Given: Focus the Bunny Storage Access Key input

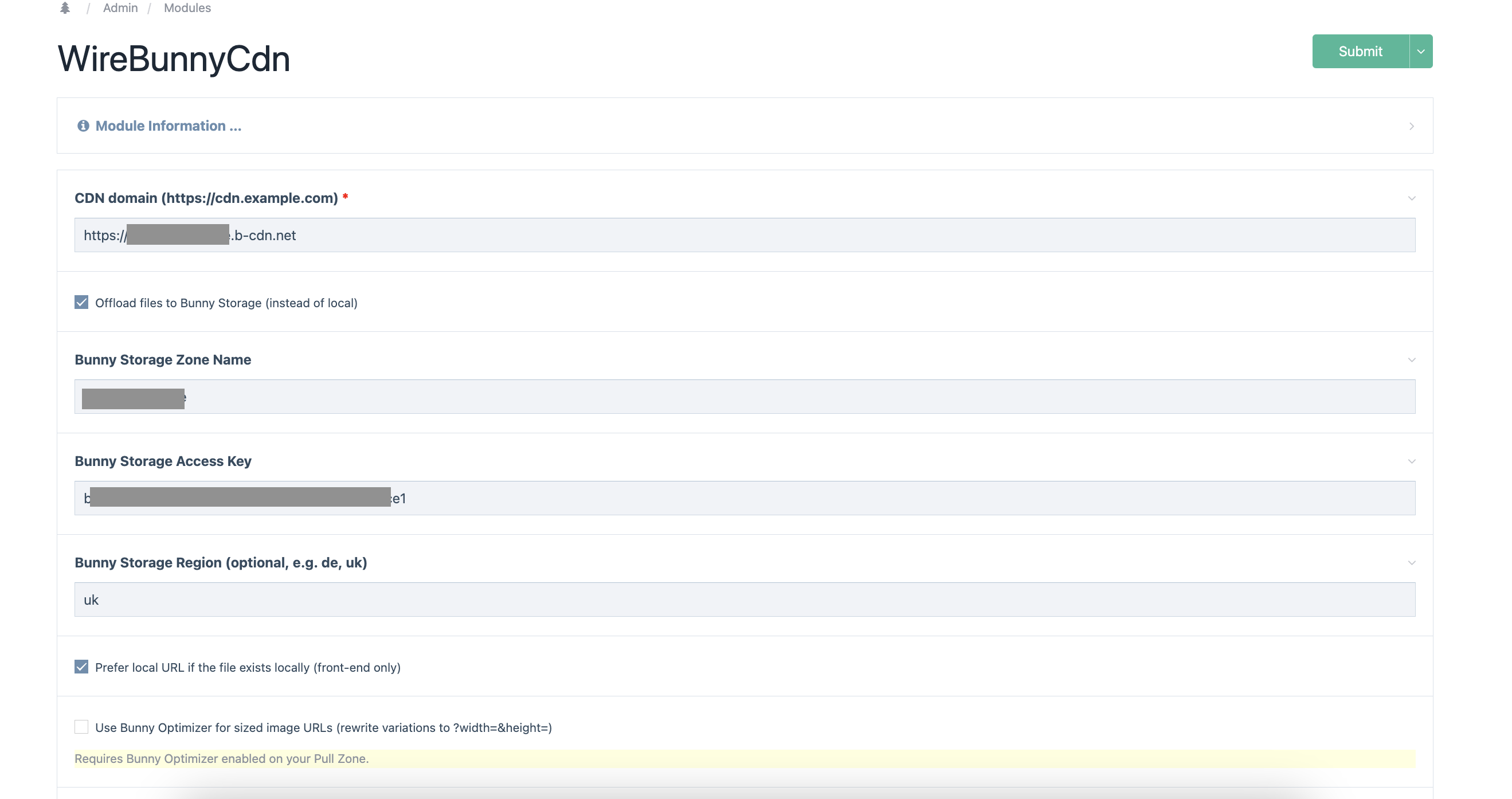Looking at the screenshot, I should click(x=745, y=498).
